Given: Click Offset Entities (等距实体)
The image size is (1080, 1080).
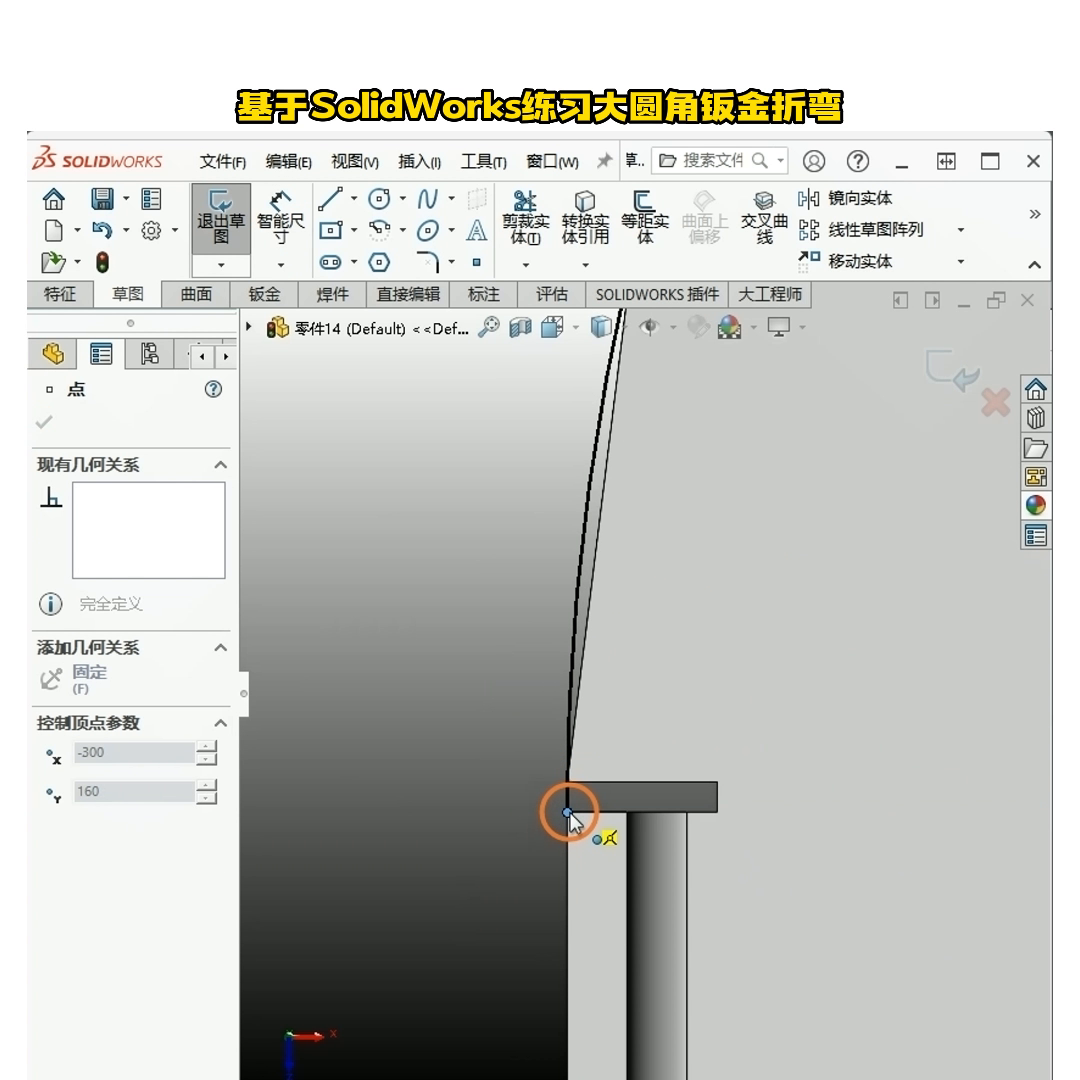Looking at the screenshot, I should [x=645, y=218].
